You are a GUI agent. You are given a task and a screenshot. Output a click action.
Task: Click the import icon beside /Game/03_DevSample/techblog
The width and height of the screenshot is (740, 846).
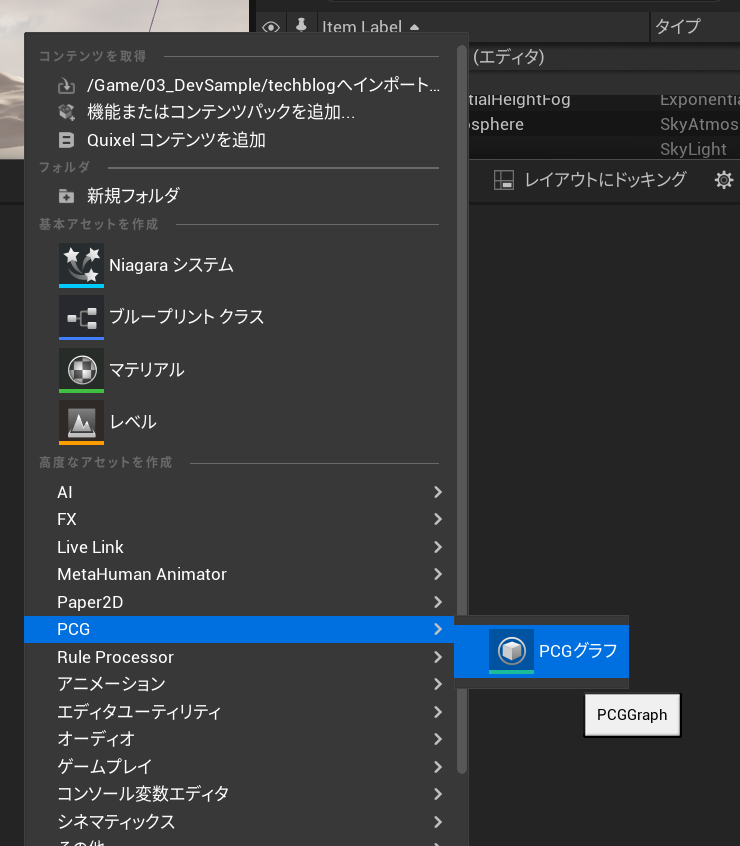click(x=66, y=85)
